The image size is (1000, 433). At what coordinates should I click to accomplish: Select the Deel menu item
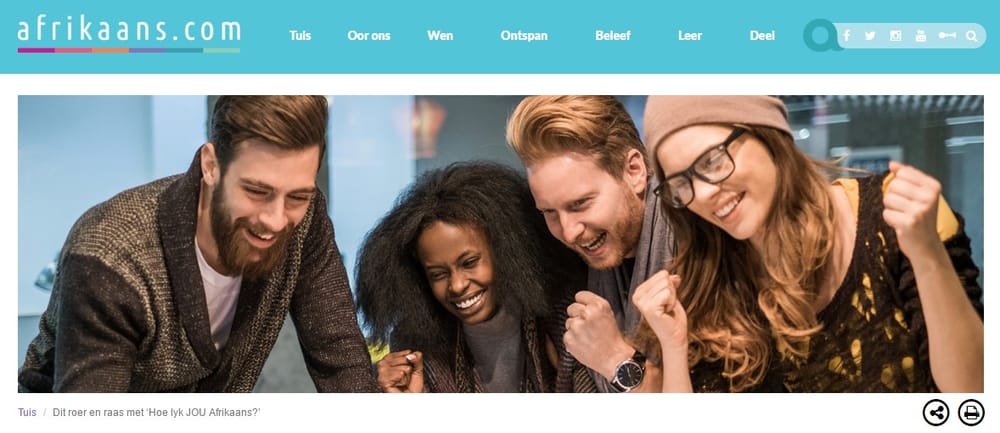pos(762,36)
